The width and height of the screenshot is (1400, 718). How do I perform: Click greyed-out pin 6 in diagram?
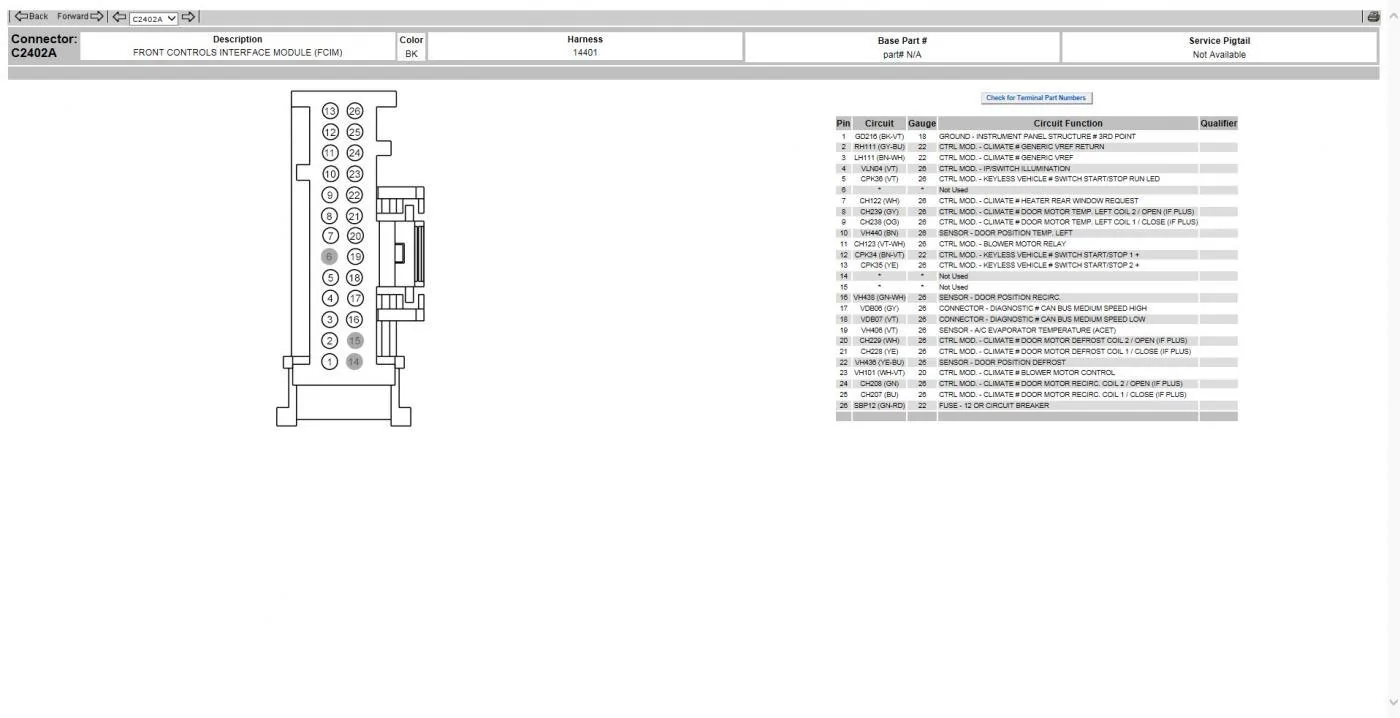tap(330, 257)
